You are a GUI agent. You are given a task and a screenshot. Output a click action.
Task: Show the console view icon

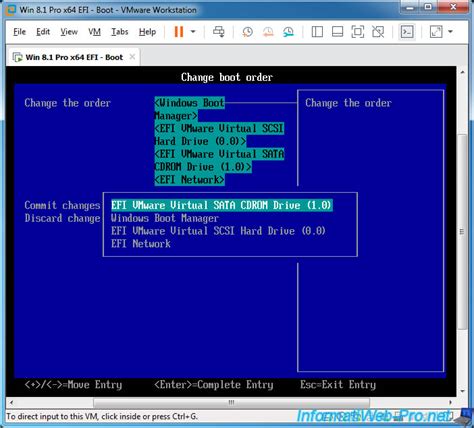click(407, 32)
